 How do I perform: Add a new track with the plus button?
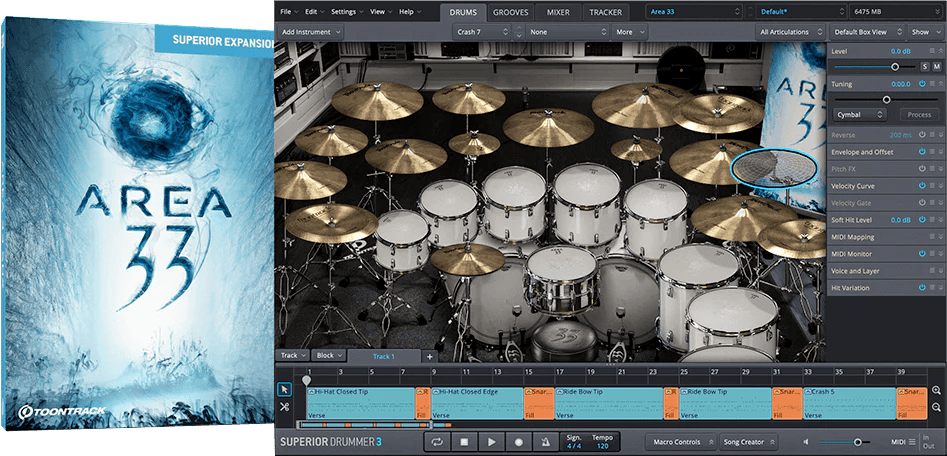(429, 356)
